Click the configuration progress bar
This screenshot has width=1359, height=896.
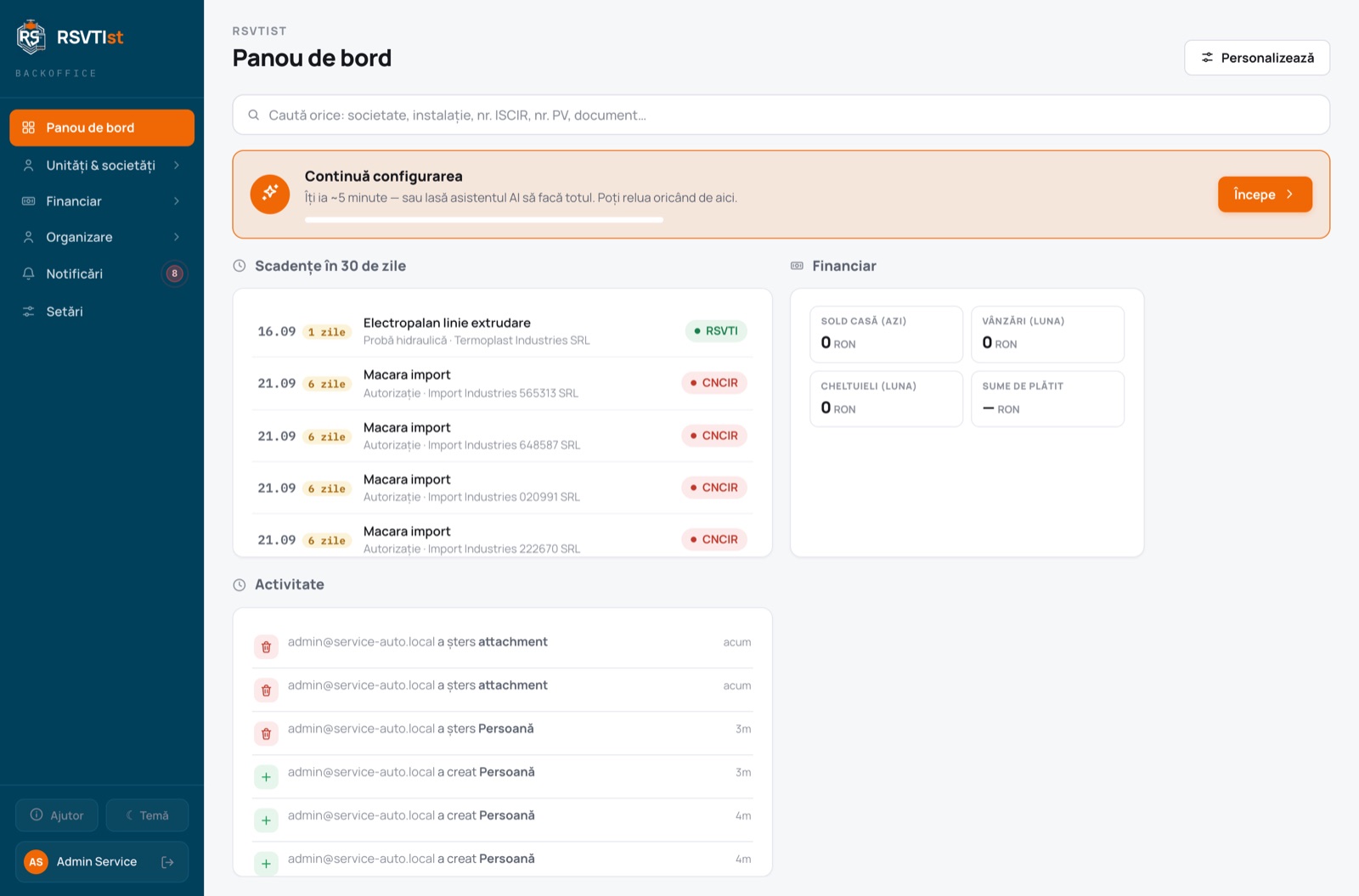tap(484, 220)
